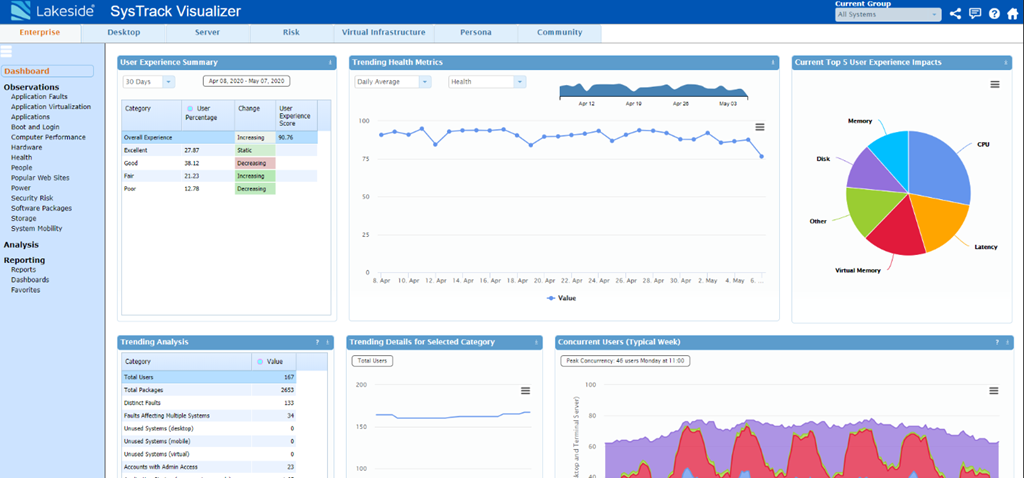Image resolution: width=1024 pixels, height=478 pixels.
Task: Open the help question mark icon
Action: (x=994, y=14)
